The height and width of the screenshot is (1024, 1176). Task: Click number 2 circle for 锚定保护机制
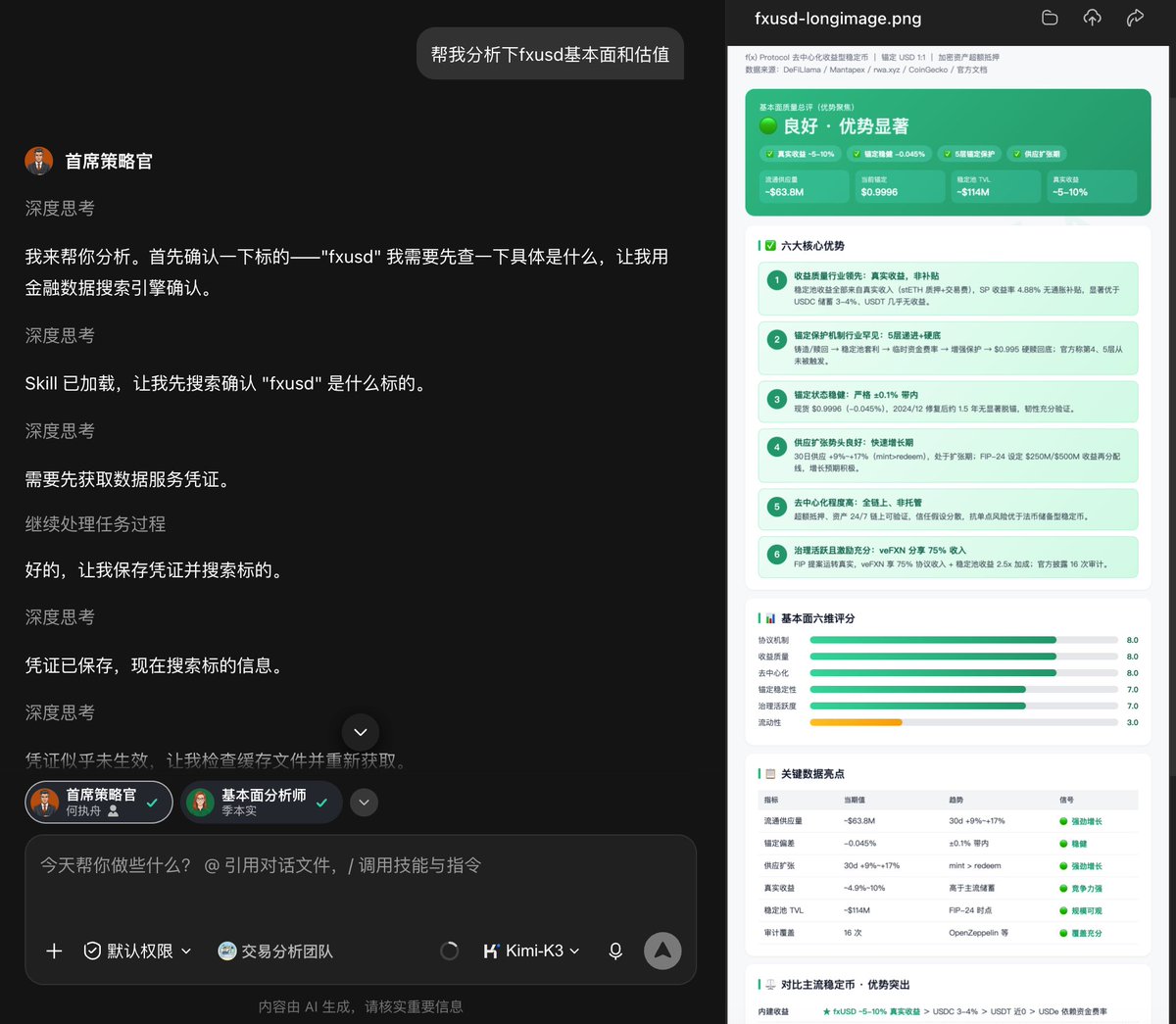[777, 340]
